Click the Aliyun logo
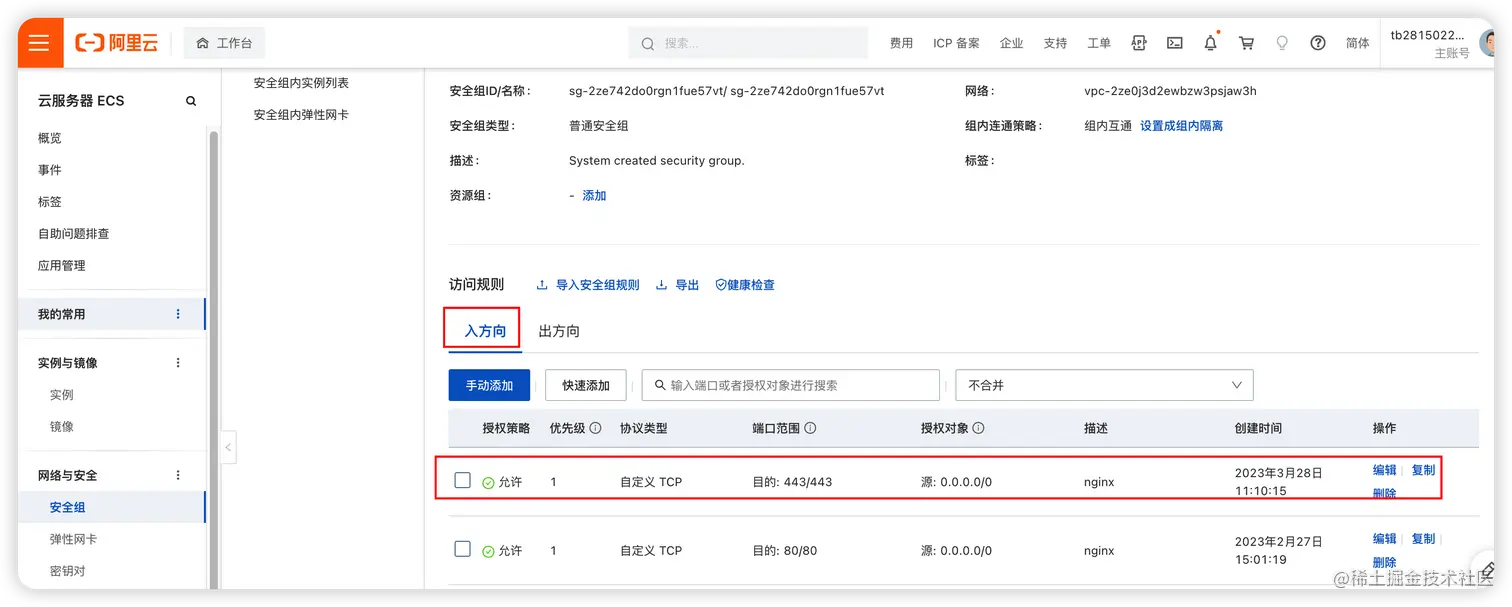Viewport: 1512px width, 607px height. pos(117,43)
